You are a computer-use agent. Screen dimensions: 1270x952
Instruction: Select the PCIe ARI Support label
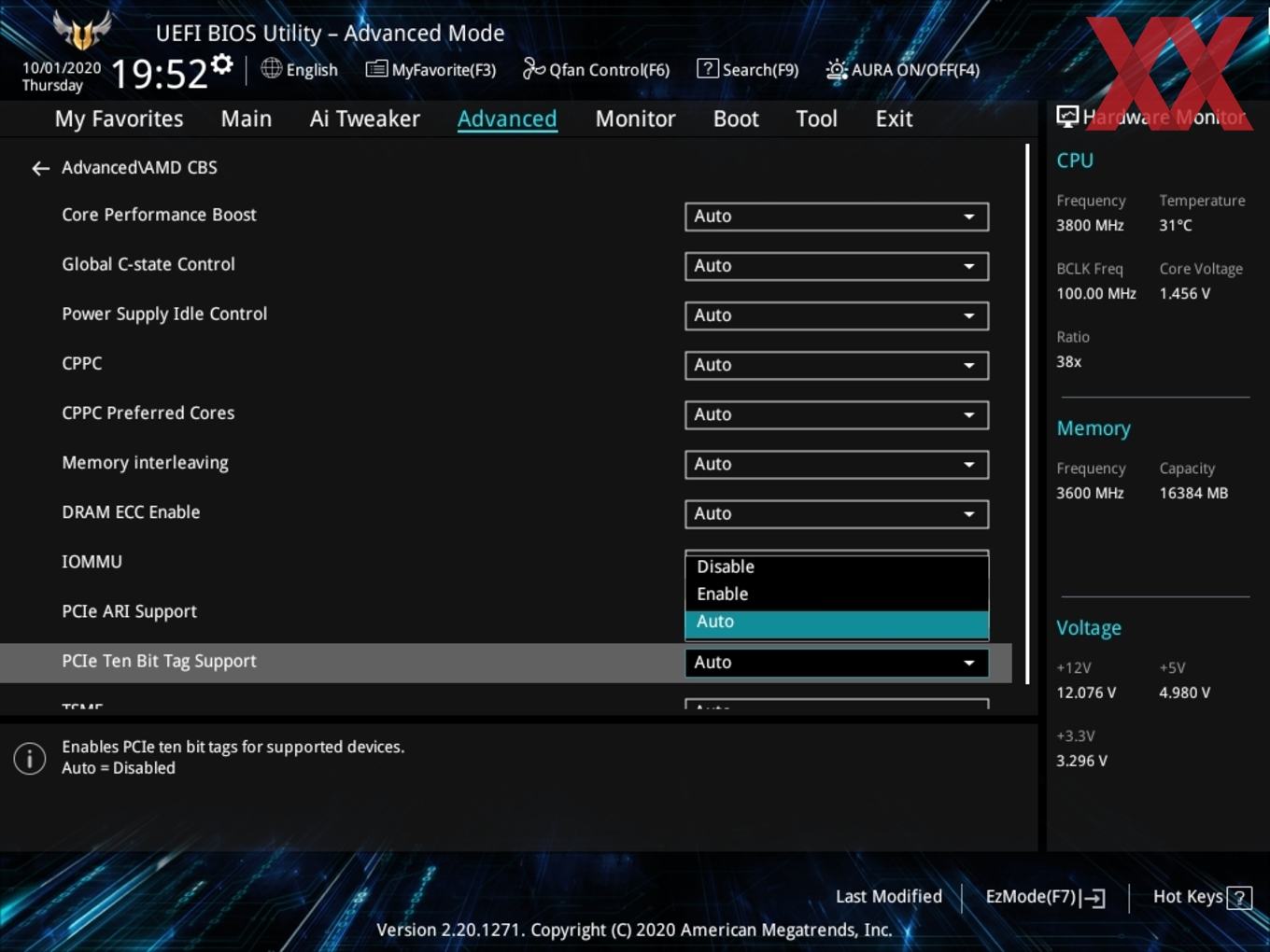[x=129, y=611]
